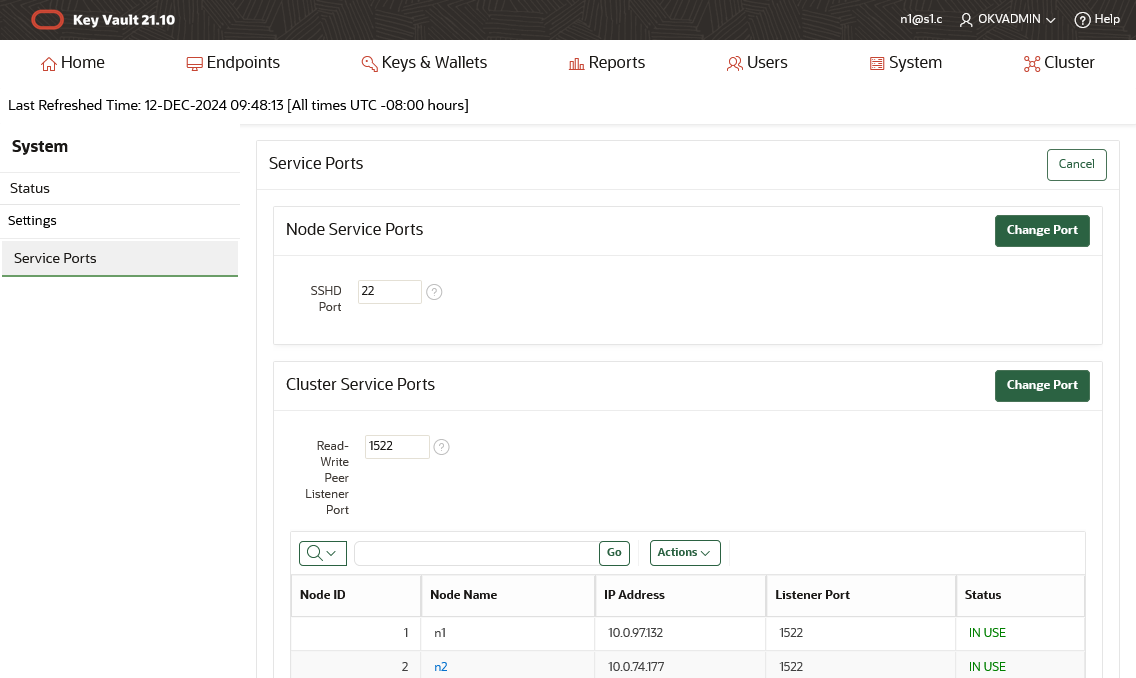Viewport: 1136px width, 678px height.
Task: Open Reports via the bar chart icon
Action: point(576,62)
